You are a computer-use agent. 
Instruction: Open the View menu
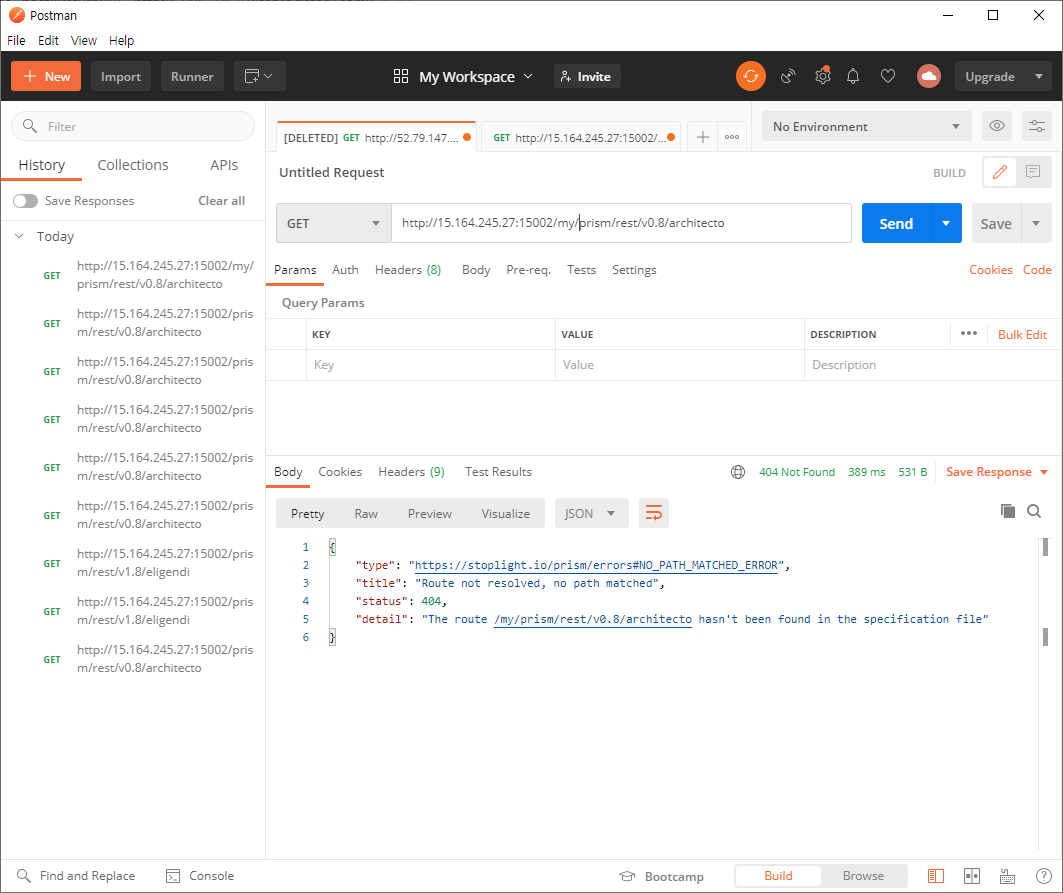coord(83,40)
